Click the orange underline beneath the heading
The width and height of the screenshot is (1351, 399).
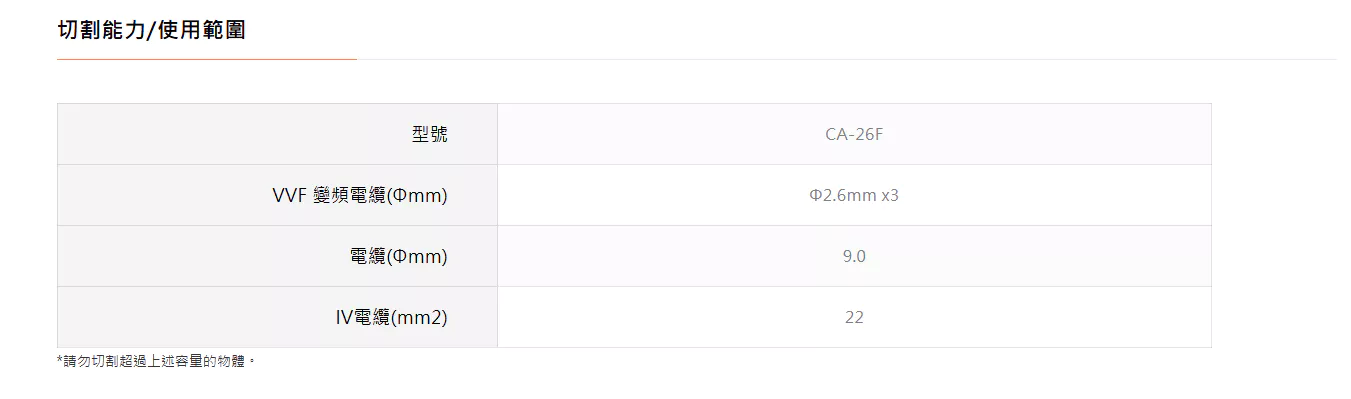[207, 59]
